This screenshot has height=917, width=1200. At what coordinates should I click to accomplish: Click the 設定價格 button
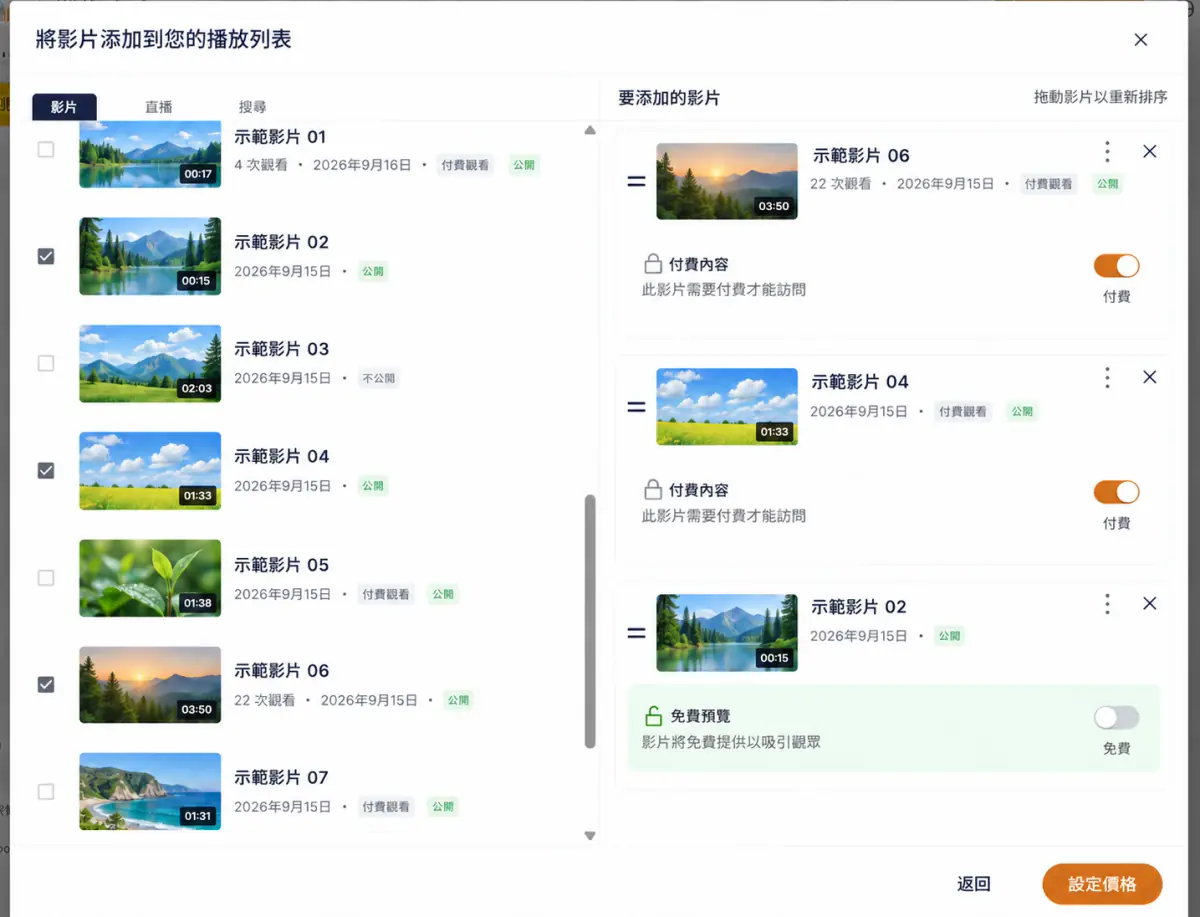[1102, 884]
